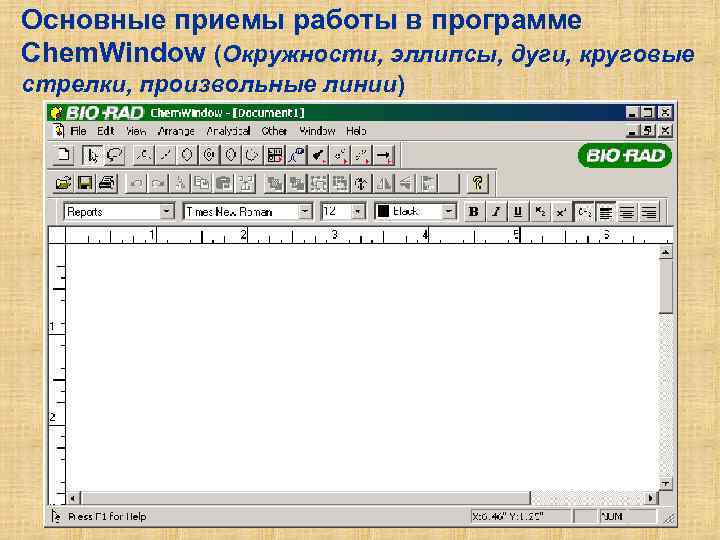Click the green BIO-RAD logo button

[624, 155]
